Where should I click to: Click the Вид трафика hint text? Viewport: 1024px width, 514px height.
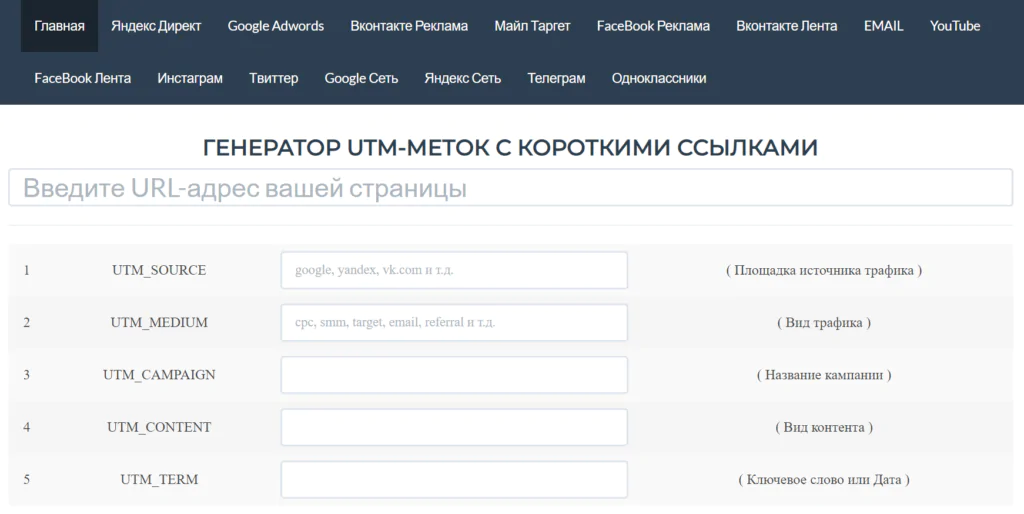click(x=824, y=323)
